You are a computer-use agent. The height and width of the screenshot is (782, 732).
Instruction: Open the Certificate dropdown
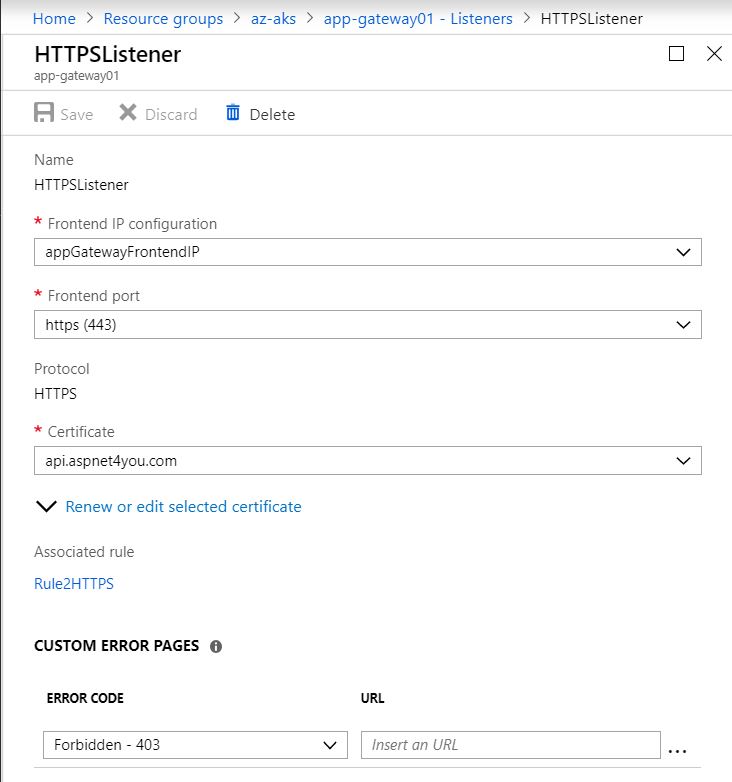367,461
